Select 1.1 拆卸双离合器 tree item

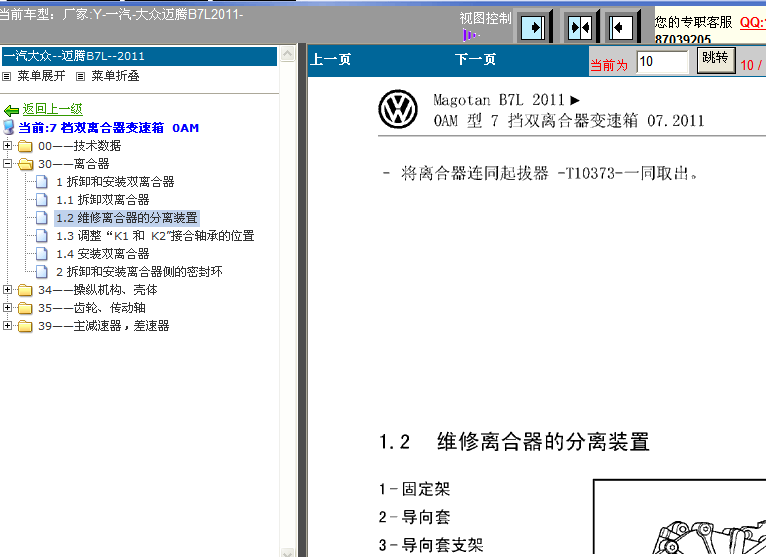point(103,200)
